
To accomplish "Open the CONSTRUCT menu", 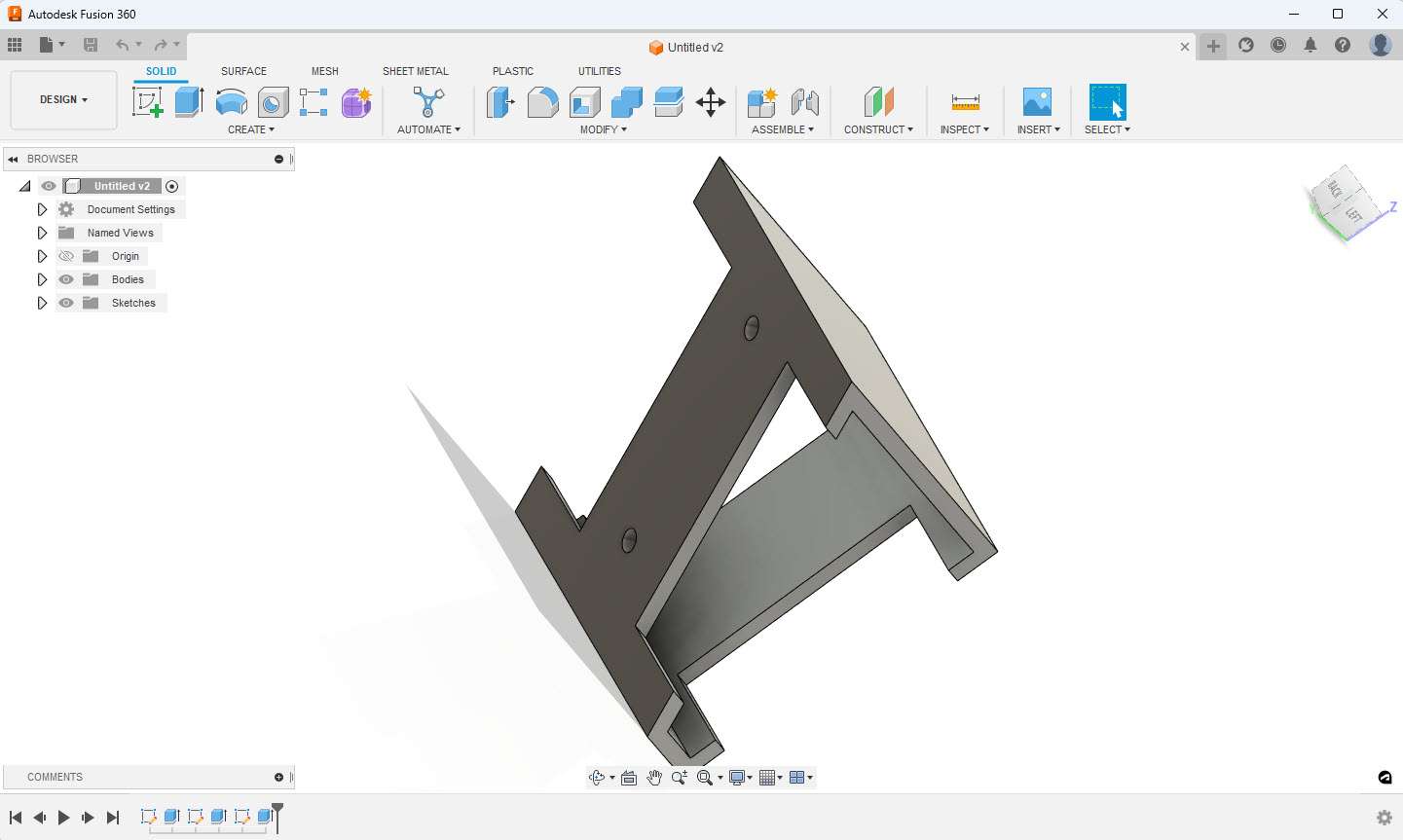I will 878,129.
